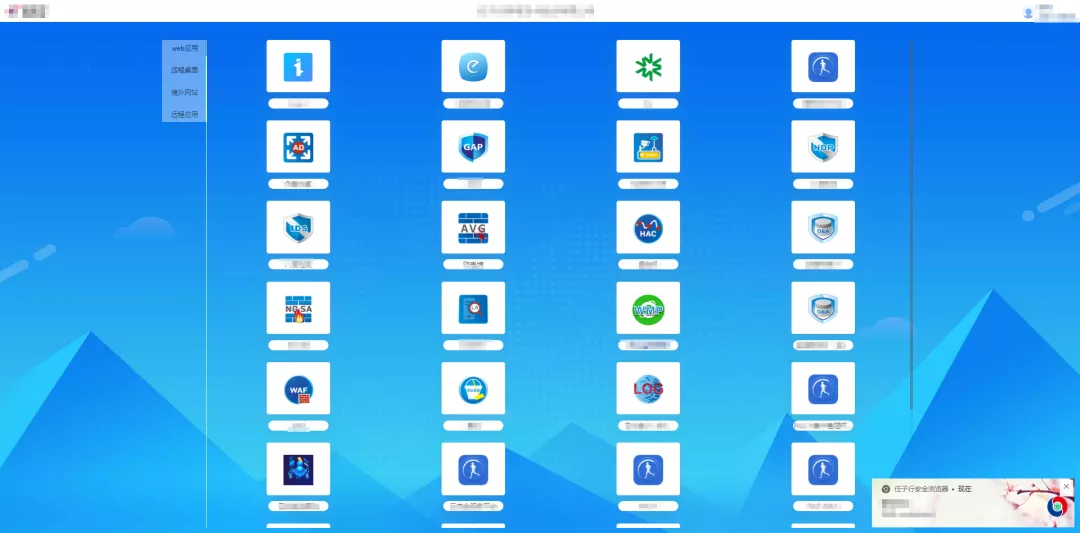Open the HAC application icon

pos(648,228)
